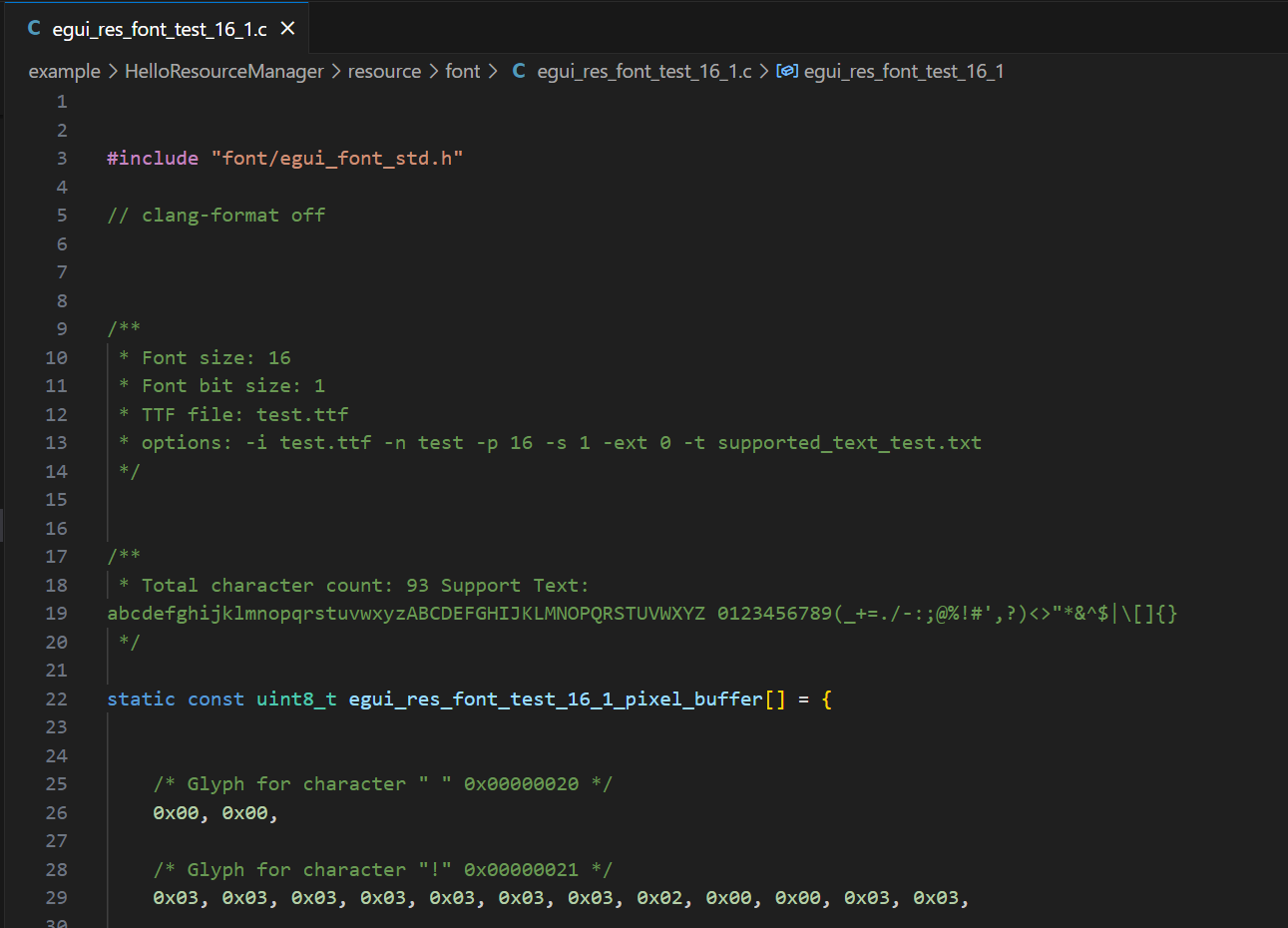Click the '// clang-format off' comment
The width and height of the screenshot is (1288, 928).
click(216, 216)
